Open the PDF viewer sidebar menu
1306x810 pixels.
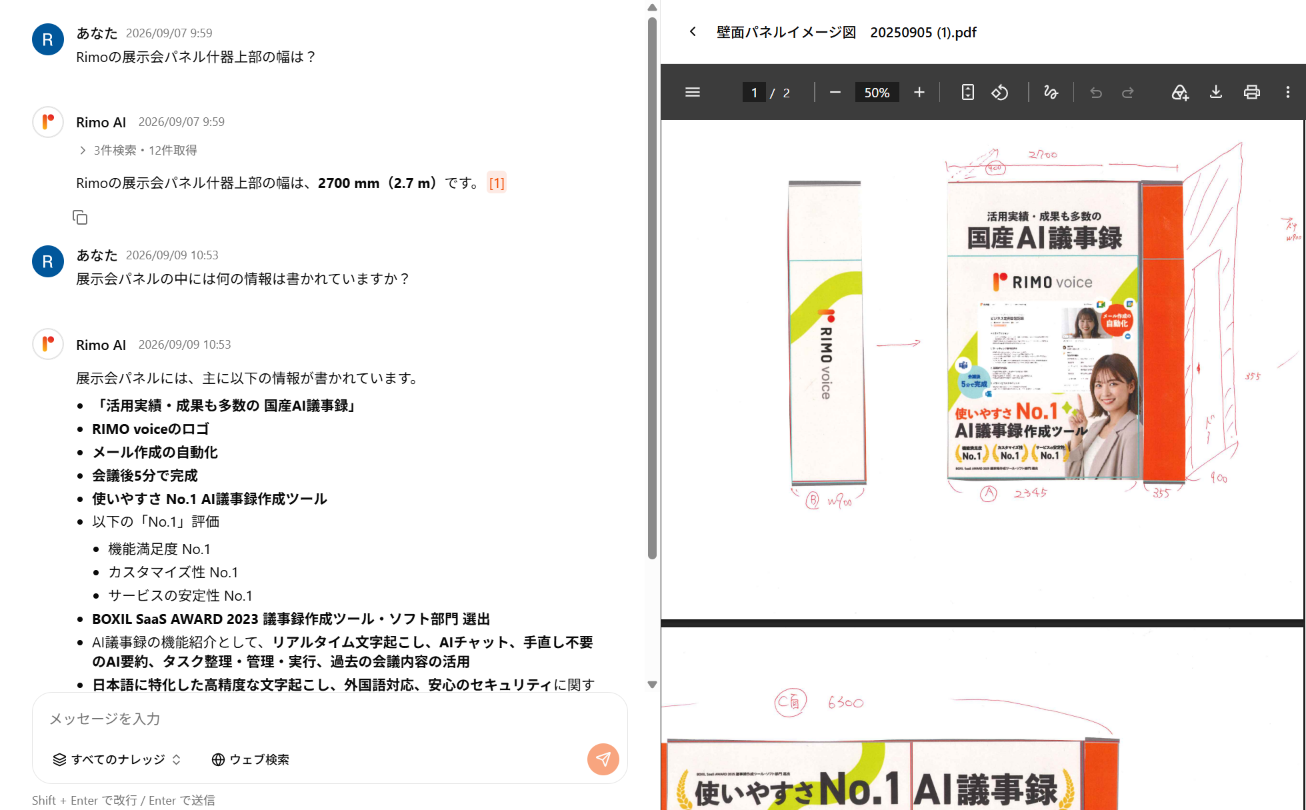click(x=692, y=92)
